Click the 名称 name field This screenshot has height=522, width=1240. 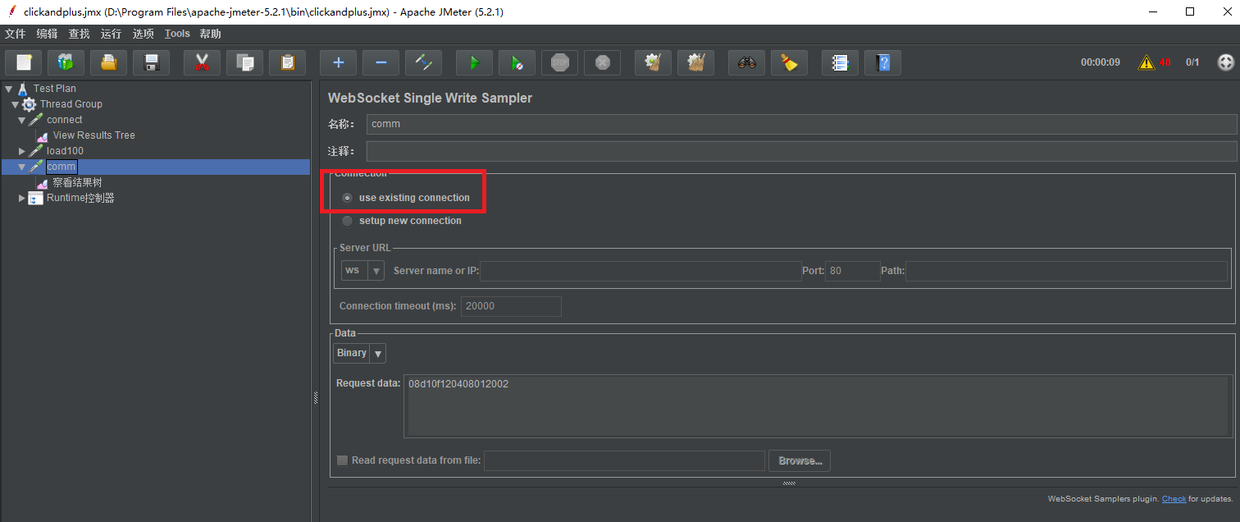click(x=800, y=124)
